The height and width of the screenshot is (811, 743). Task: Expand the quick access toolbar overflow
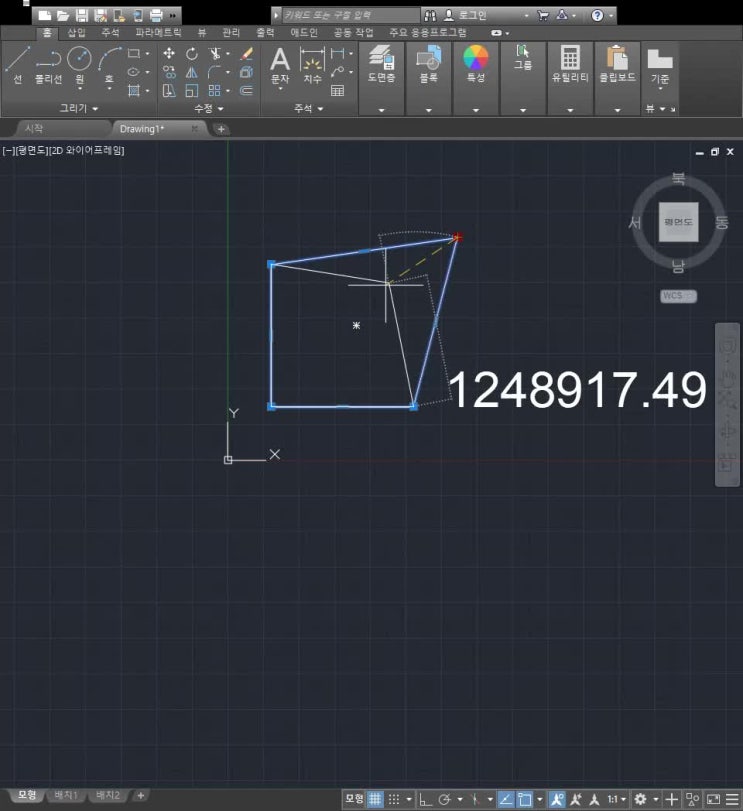tap(173, 16)
